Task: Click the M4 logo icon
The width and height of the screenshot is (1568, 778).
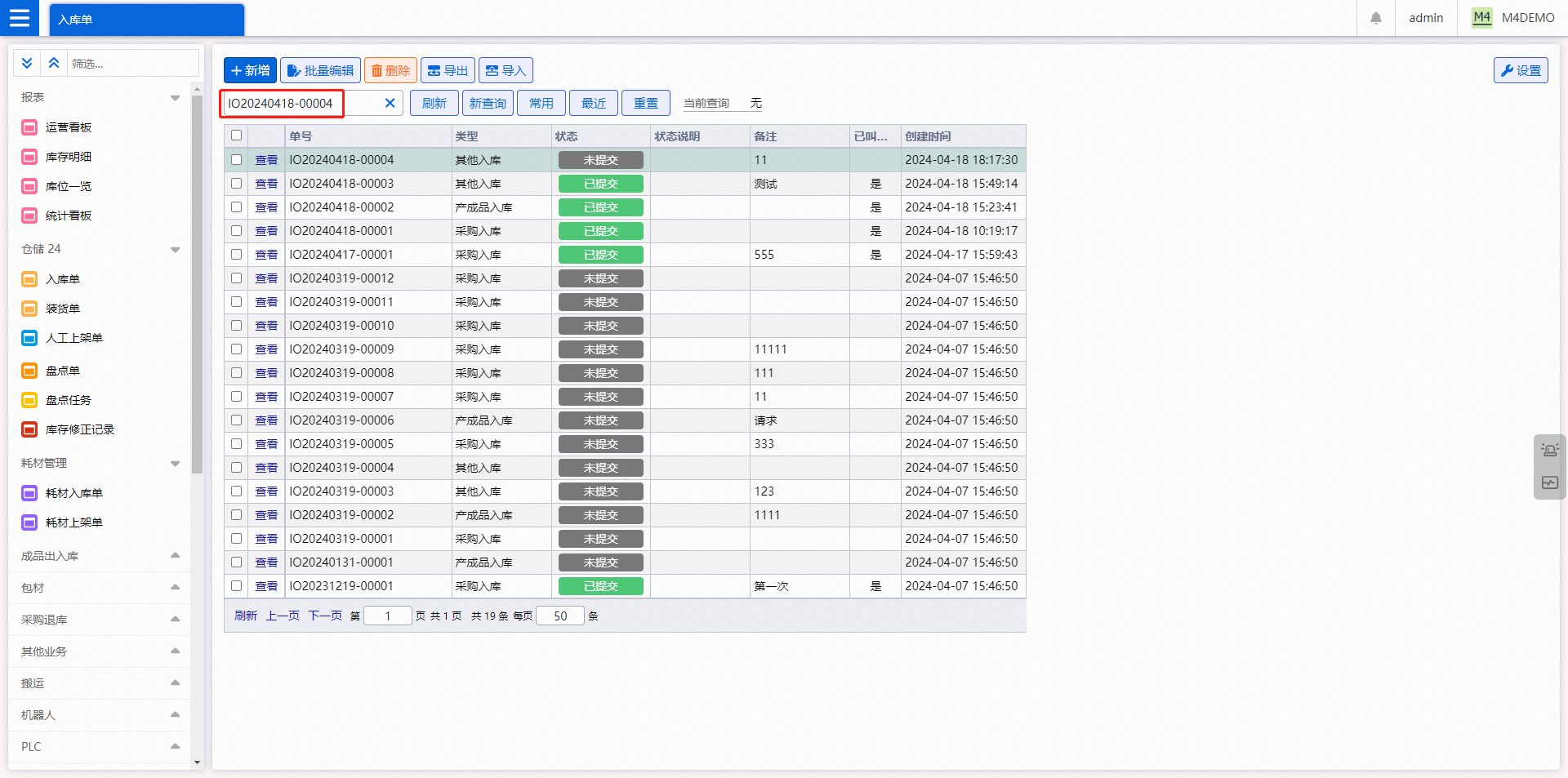Action: click(1481, 17)
